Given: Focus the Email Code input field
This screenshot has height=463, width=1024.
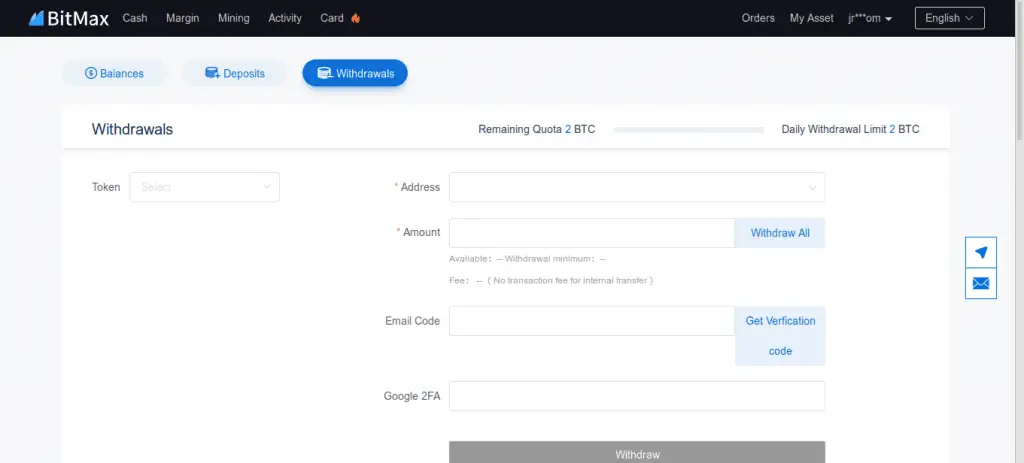Looking at the screenshot, I should click(x=592, y=321).
